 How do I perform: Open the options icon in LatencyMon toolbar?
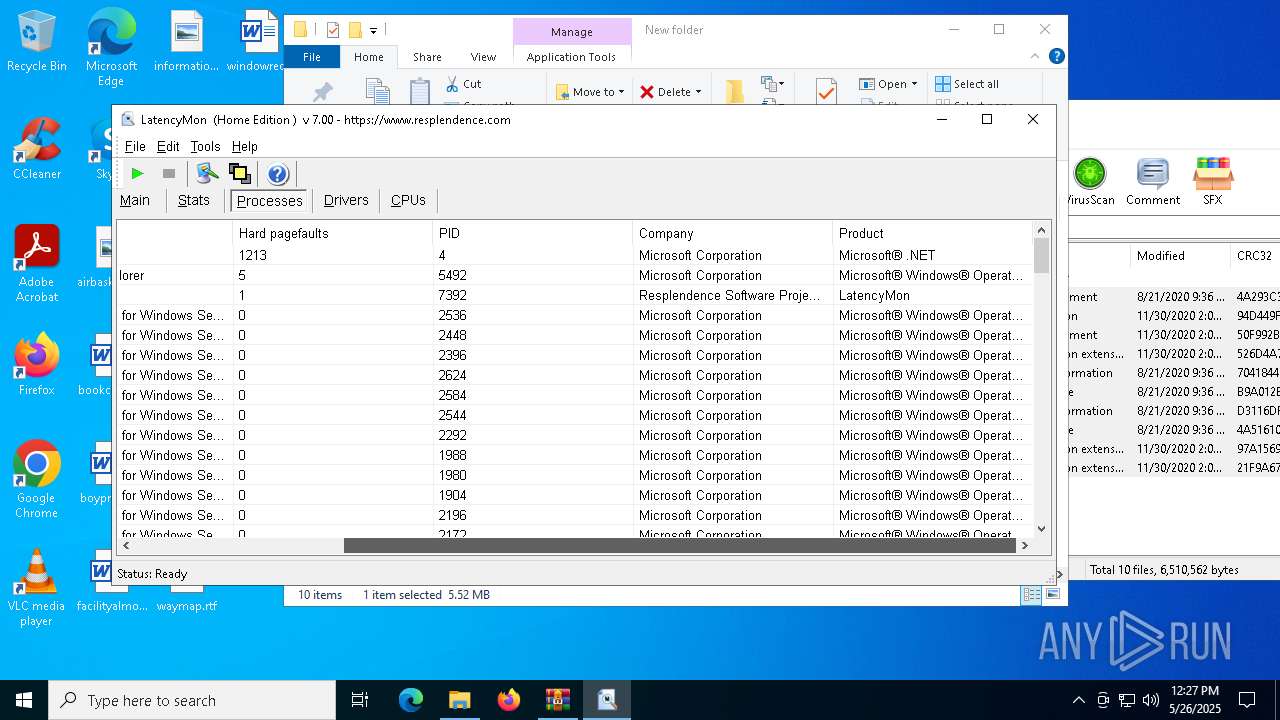click(x=207, y=174)
